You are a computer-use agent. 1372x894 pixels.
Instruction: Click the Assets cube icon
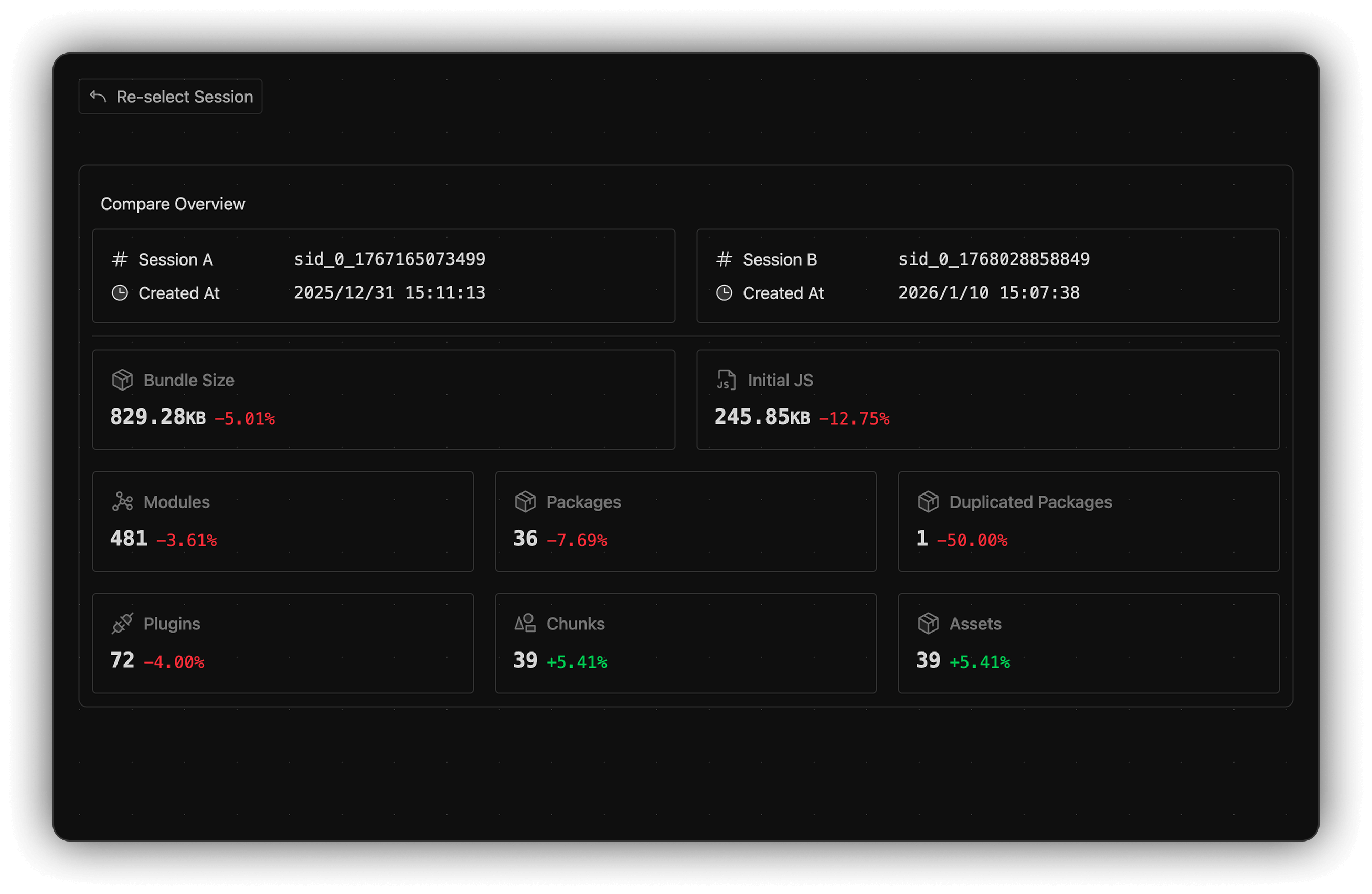(x=928, y=624)
